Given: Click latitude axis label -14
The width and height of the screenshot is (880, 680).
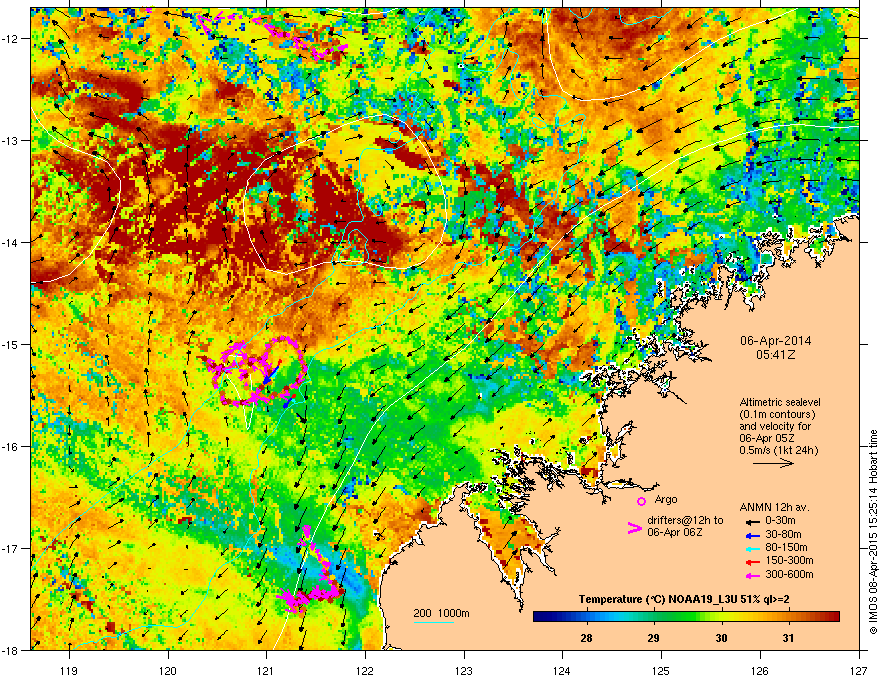Looking at the screenshot, I should pyautogui.click(x=10, y=242).
